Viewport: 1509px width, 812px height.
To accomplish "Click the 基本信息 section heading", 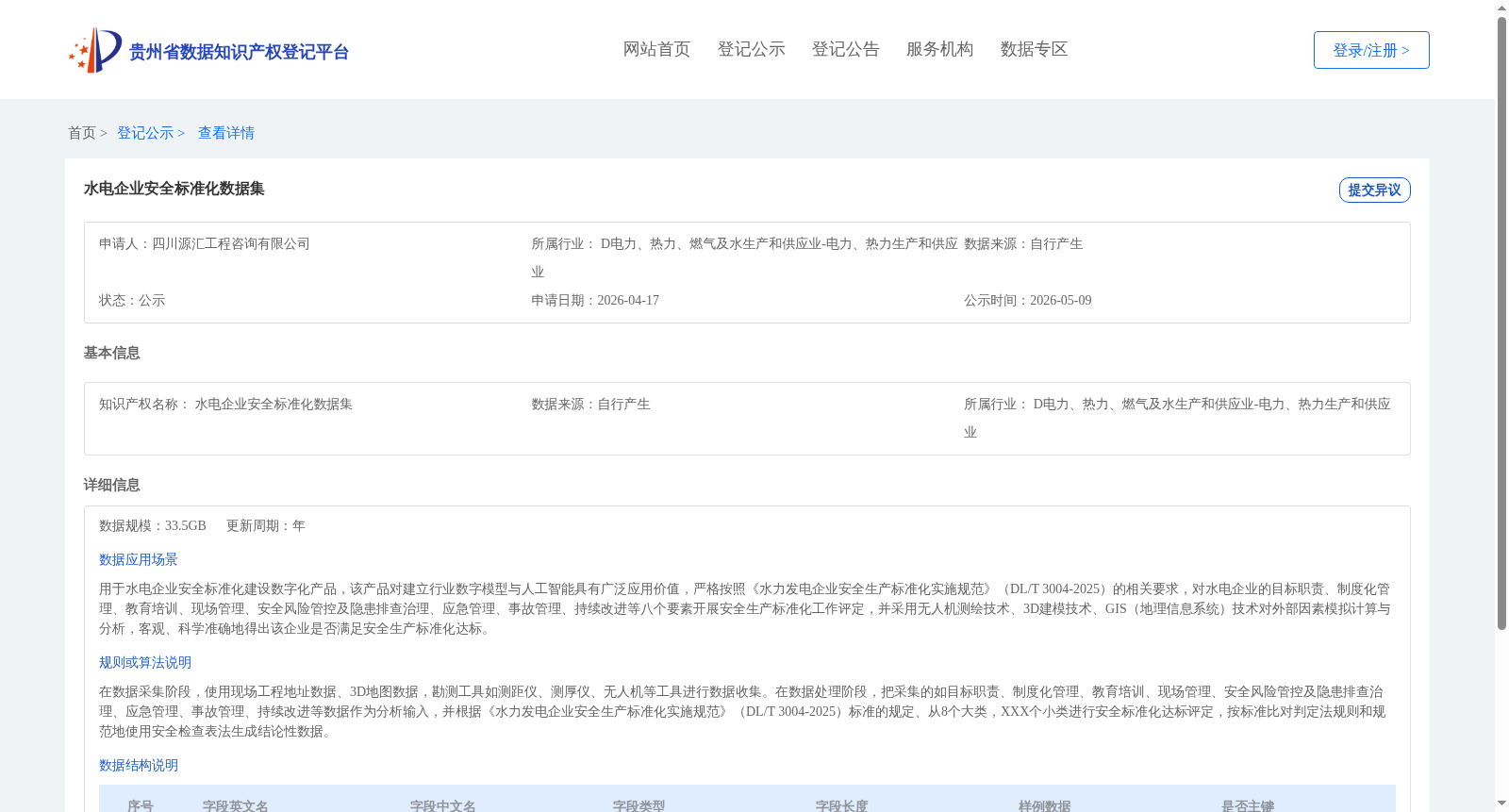I will [111, 353].
